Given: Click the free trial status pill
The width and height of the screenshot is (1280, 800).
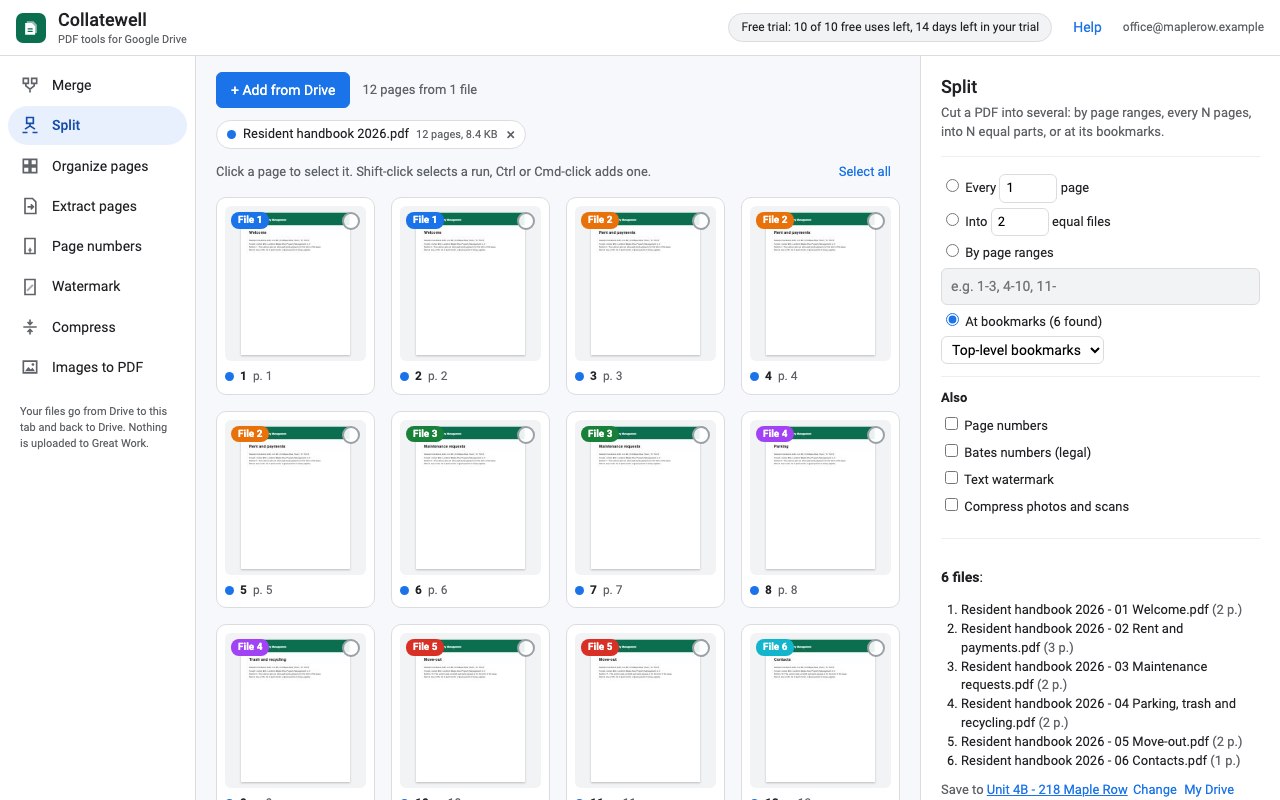Looking at the screenshot, I should pyautogui.click(x=890, y=27).
